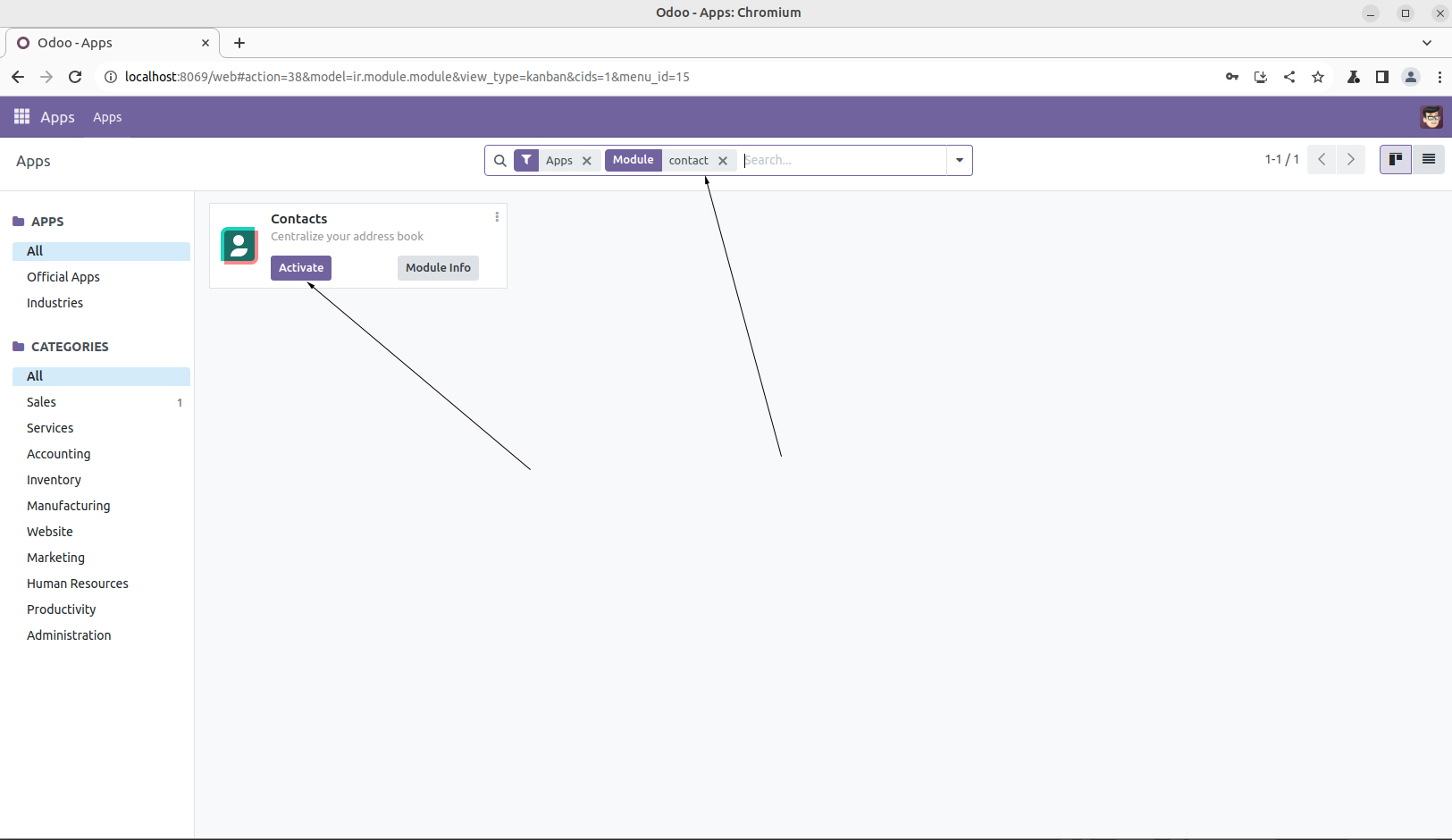Switch to list view
Image resolution: width=1452 pixels, height=840 pixels.
pyautogui.click(x=1428, y=160)
